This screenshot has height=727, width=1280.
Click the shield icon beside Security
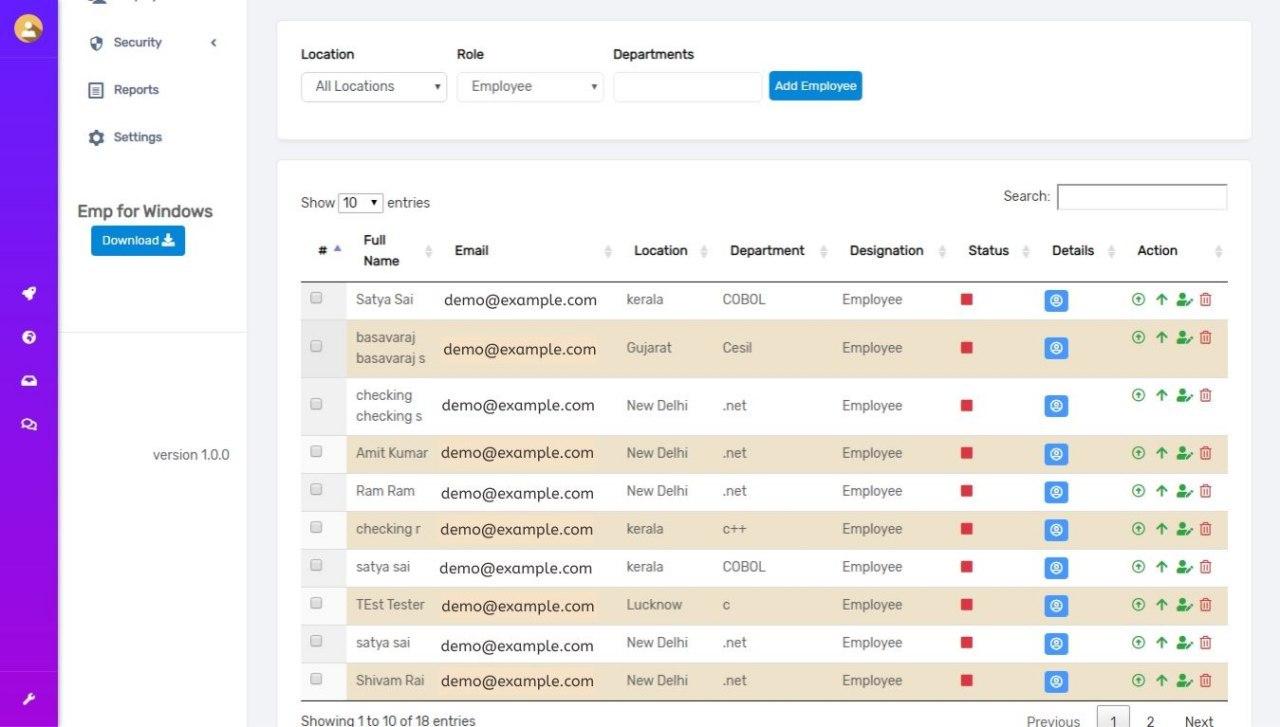click(x=96, y=43)
